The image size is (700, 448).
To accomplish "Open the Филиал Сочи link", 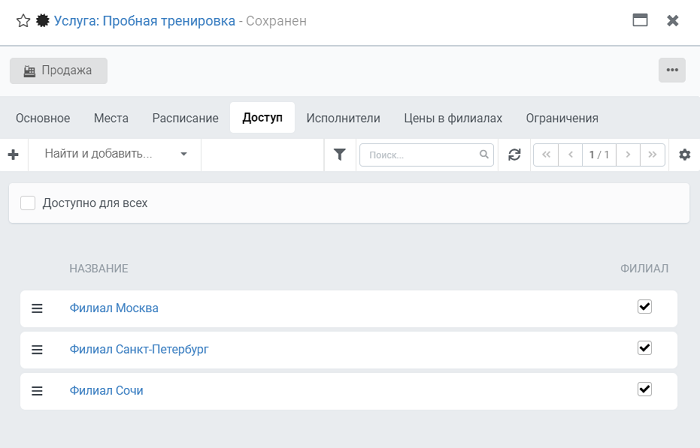I will [x=106, y=391].
